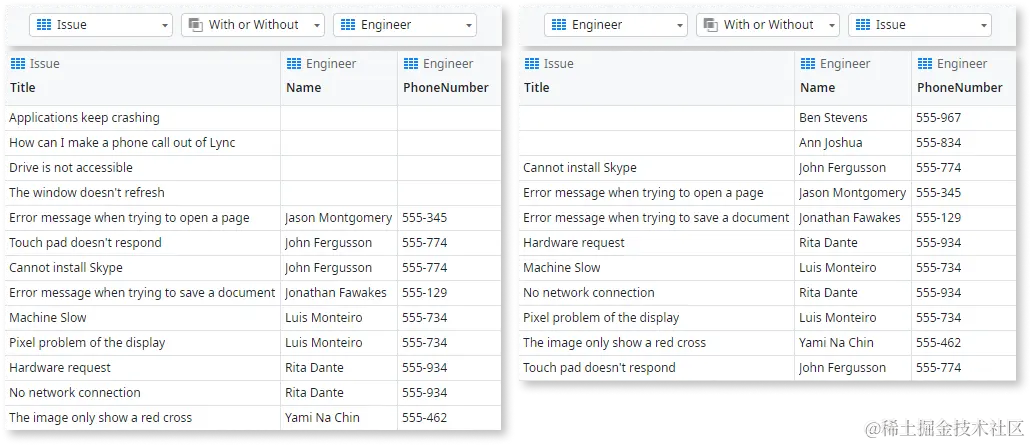Click the Issue table icon above Title in right grid

point(532,64)
